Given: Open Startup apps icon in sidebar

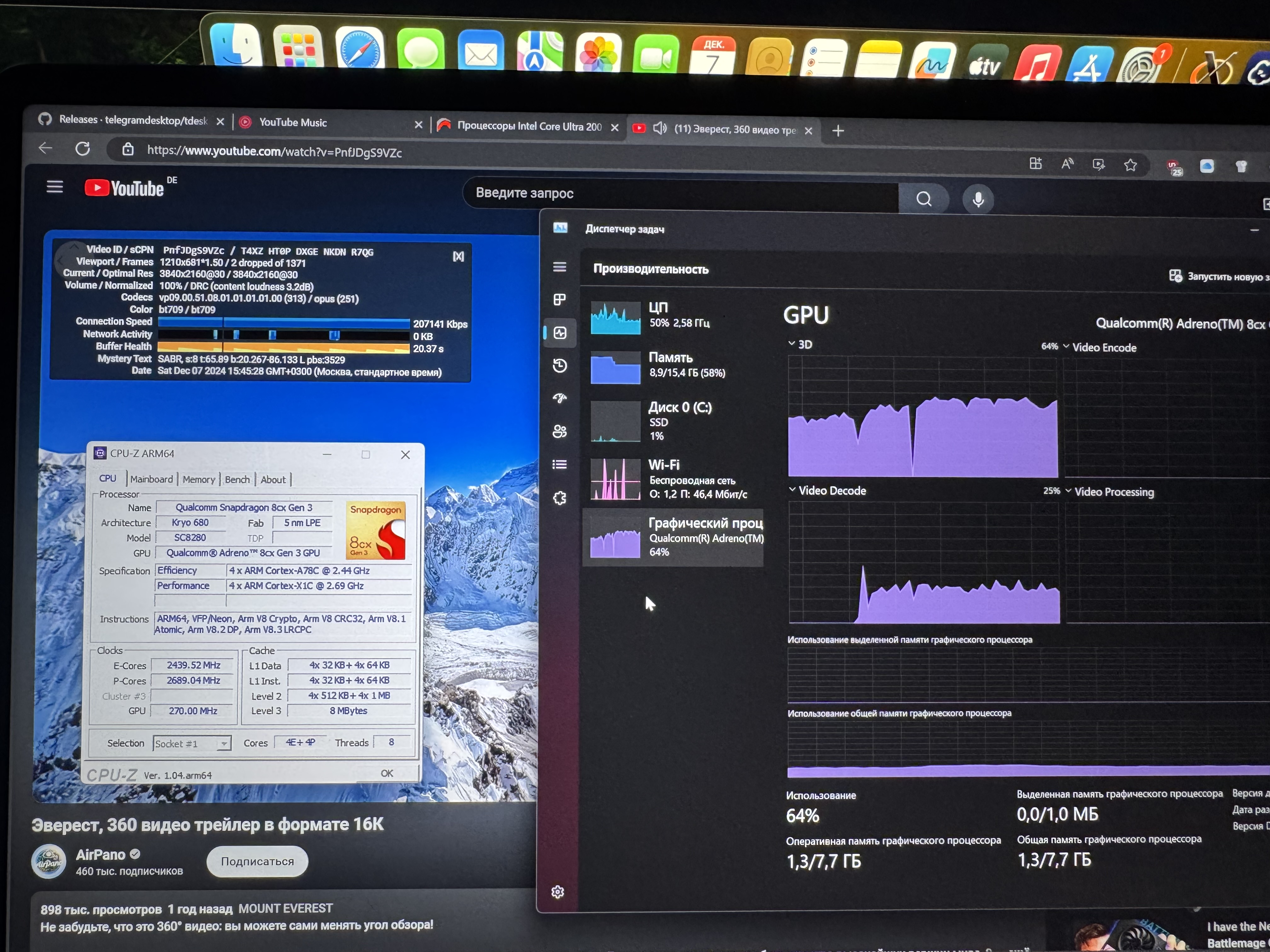Looking at the screenshot, I should (560, 398).
